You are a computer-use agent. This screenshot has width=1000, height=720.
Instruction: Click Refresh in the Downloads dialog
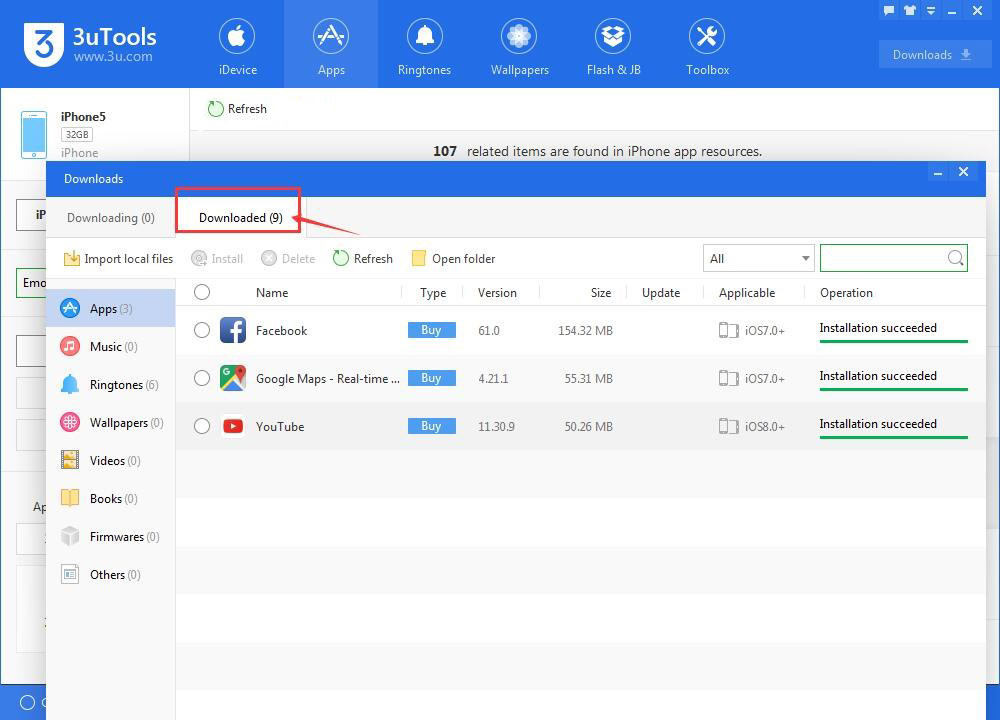(362, 259)
